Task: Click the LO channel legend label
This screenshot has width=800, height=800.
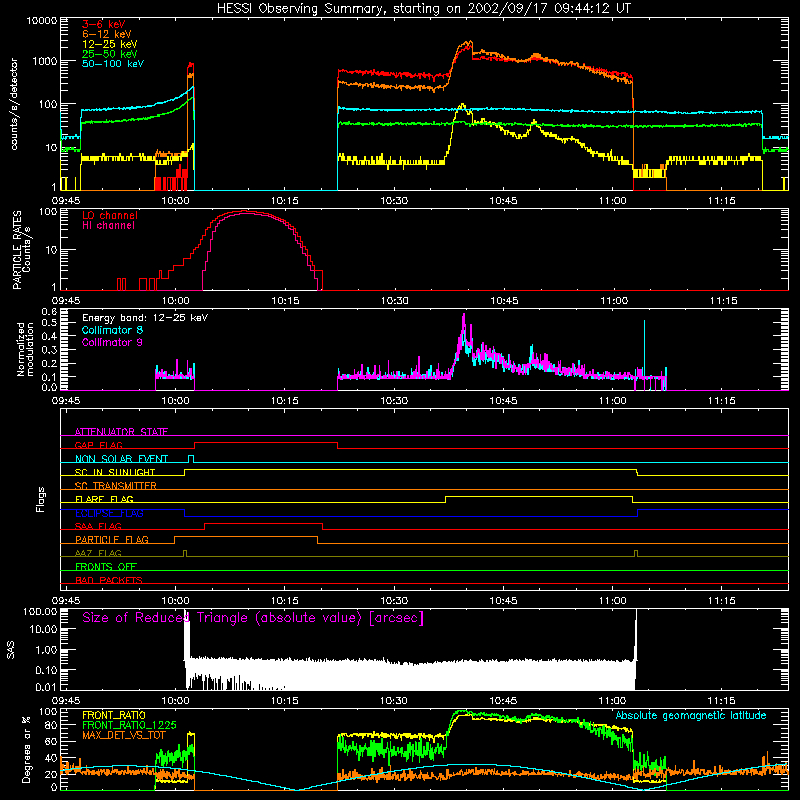Action: (110, 216)
